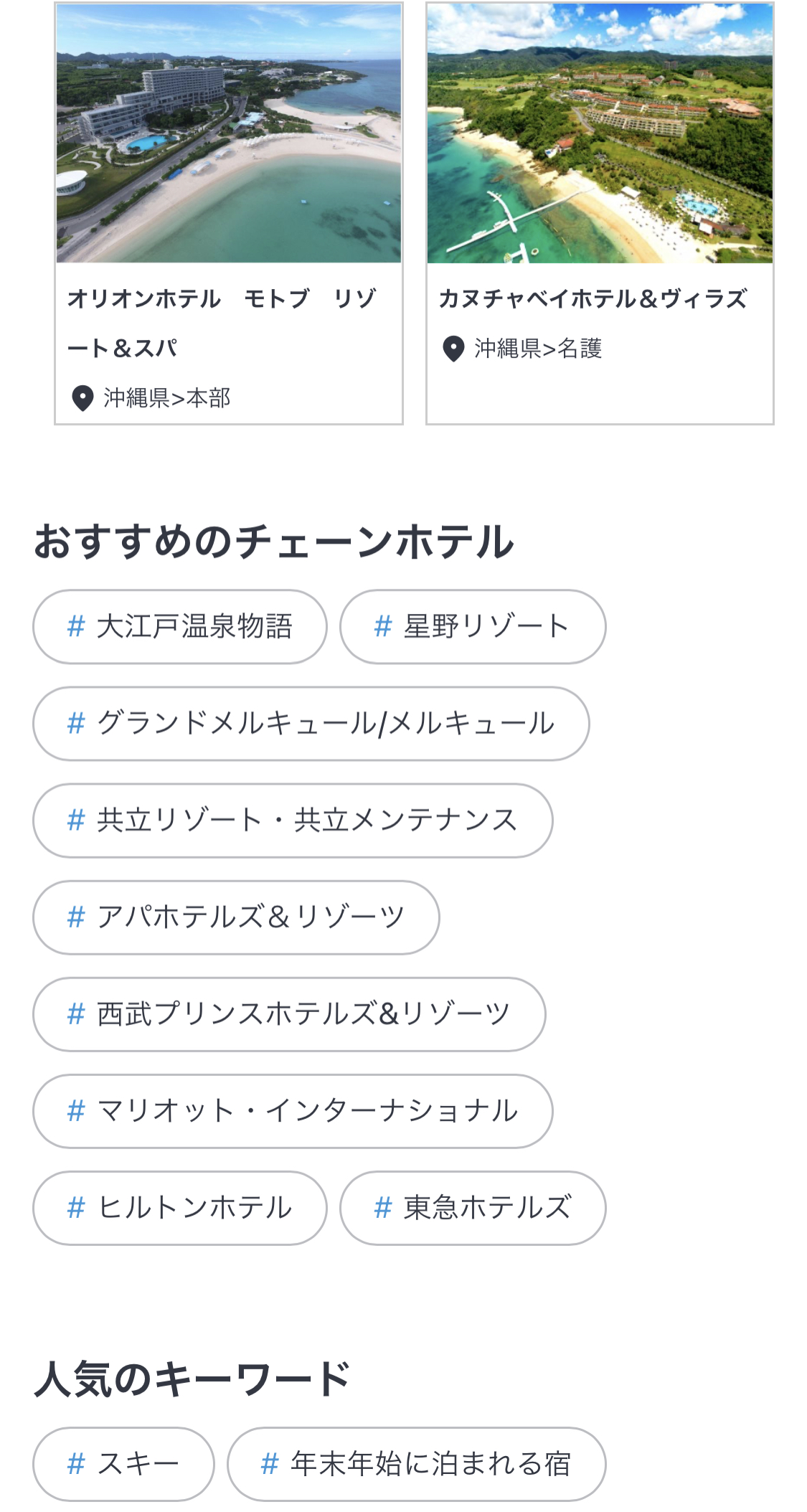Pick the 西武プリンスホテルズ&リゾーツ tag
The width and height of the screenshot is (807, 1512).
coord(289,1014)
